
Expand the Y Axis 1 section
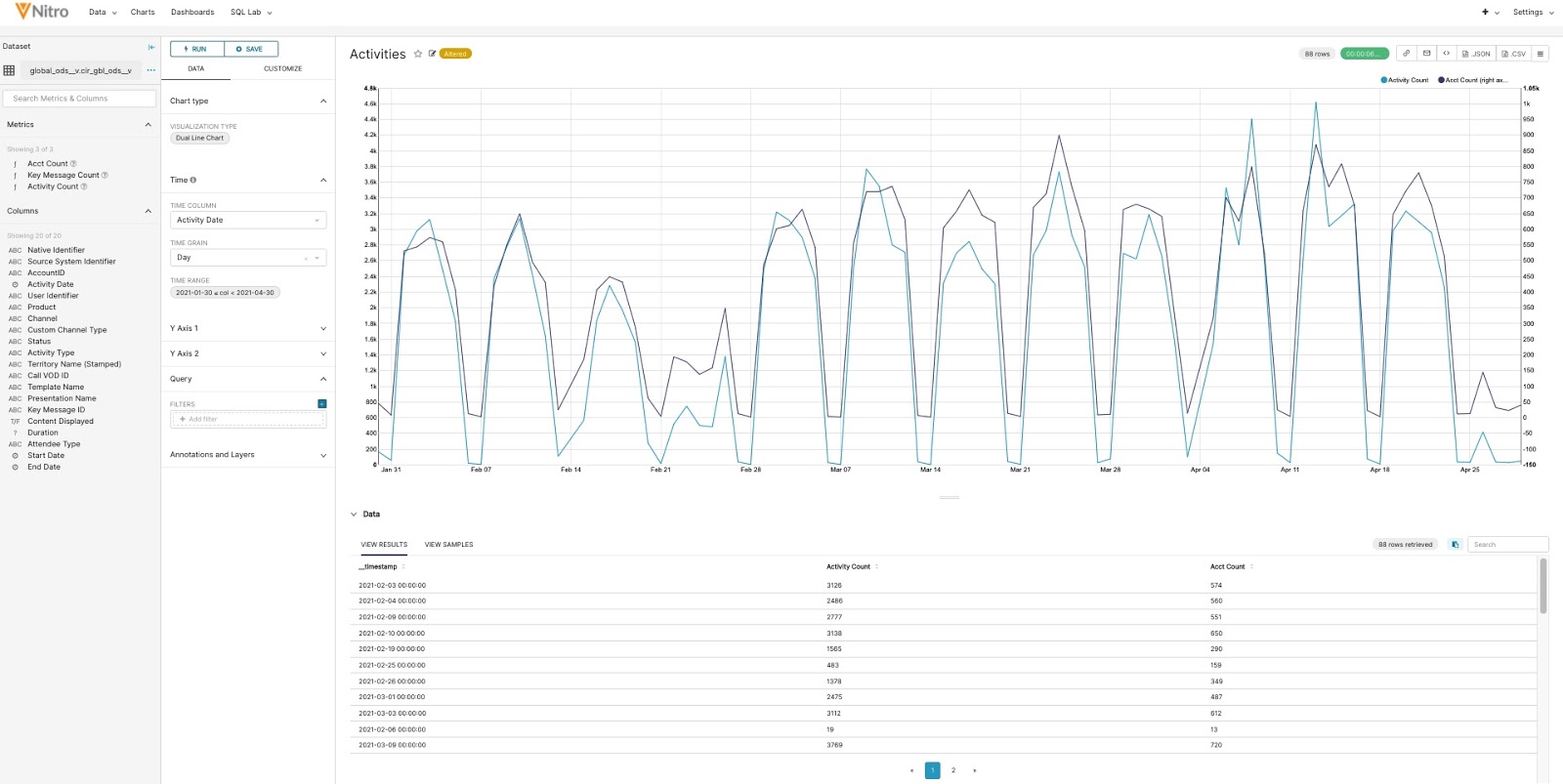click(x=248, y=329)
